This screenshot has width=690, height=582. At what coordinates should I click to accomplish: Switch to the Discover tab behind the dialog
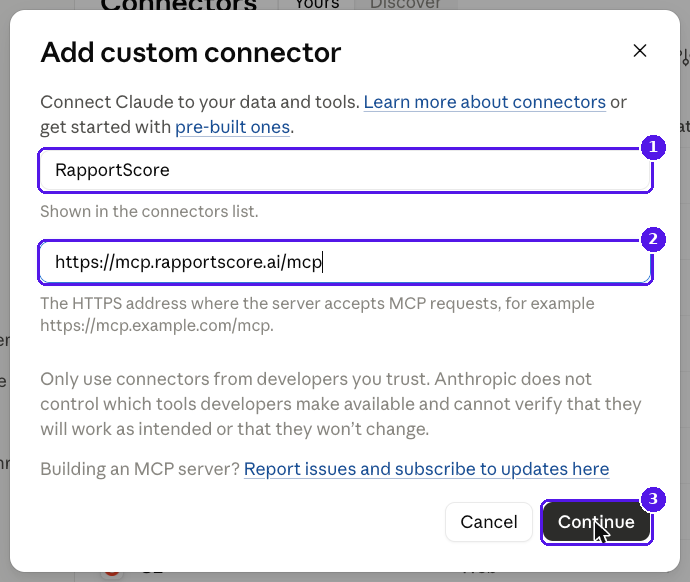[x=405, y=4]
